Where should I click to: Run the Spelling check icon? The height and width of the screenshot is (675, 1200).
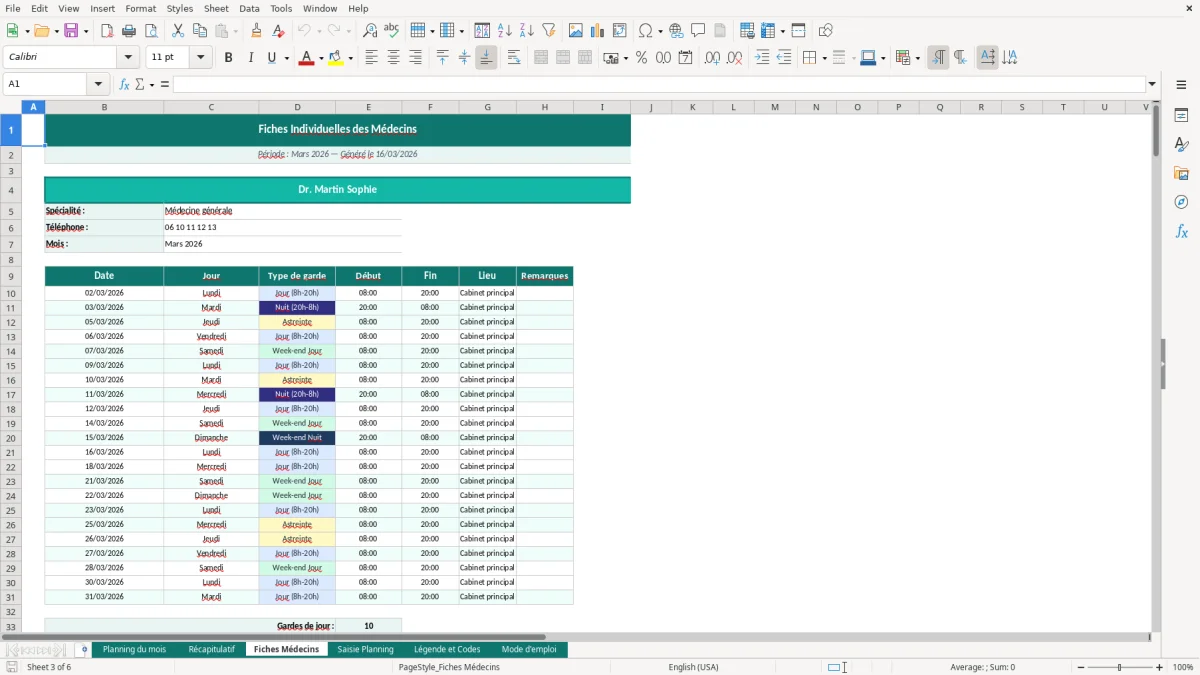pyautogui.click(x=392, y=31)
